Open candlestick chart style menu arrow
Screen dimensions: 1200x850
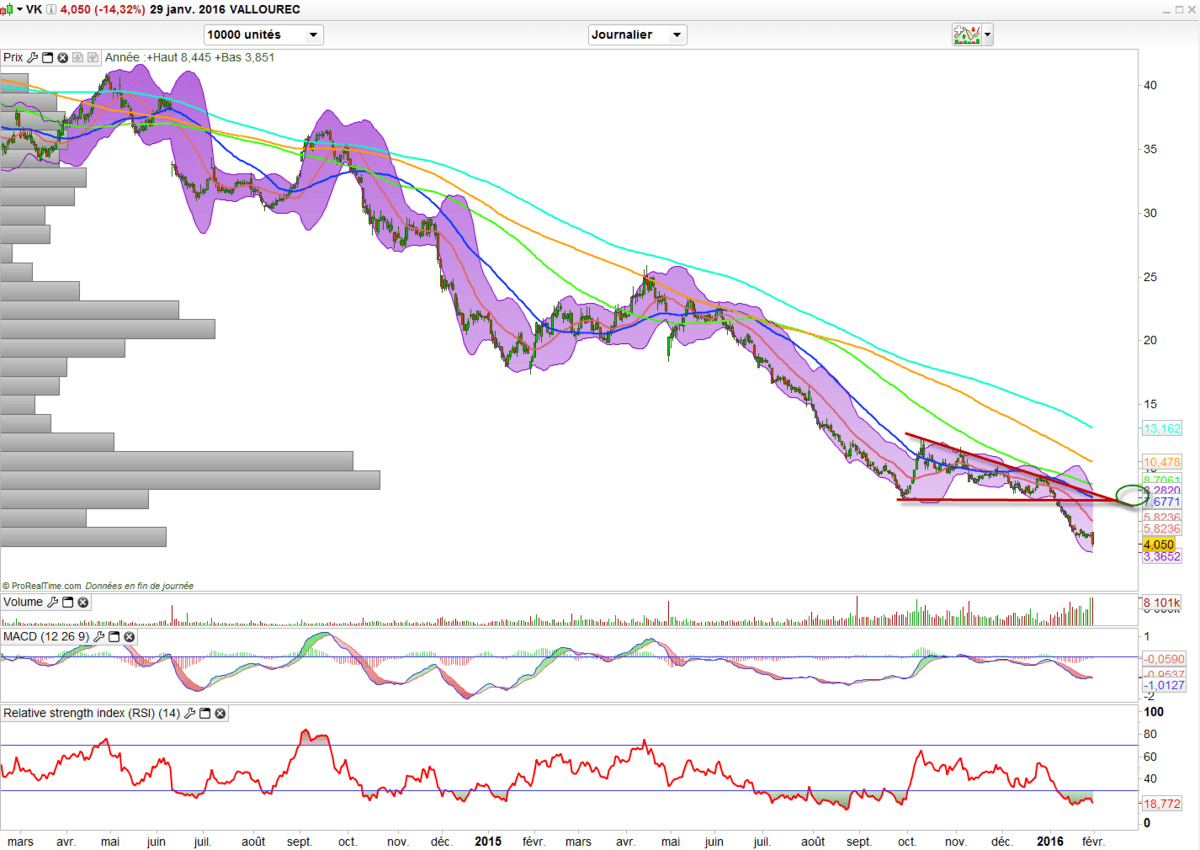(x=20, y=10)
